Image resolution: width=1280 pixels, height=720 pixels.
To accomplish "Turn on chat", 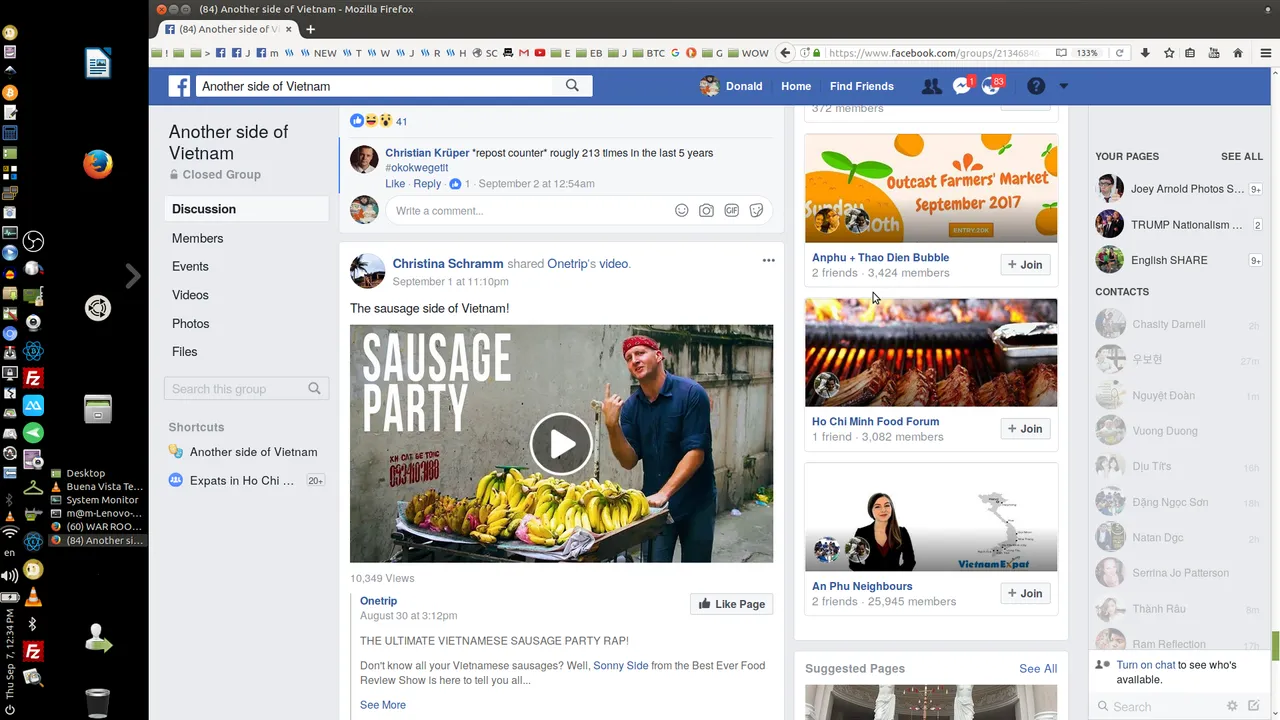I will coord(1146,665).
